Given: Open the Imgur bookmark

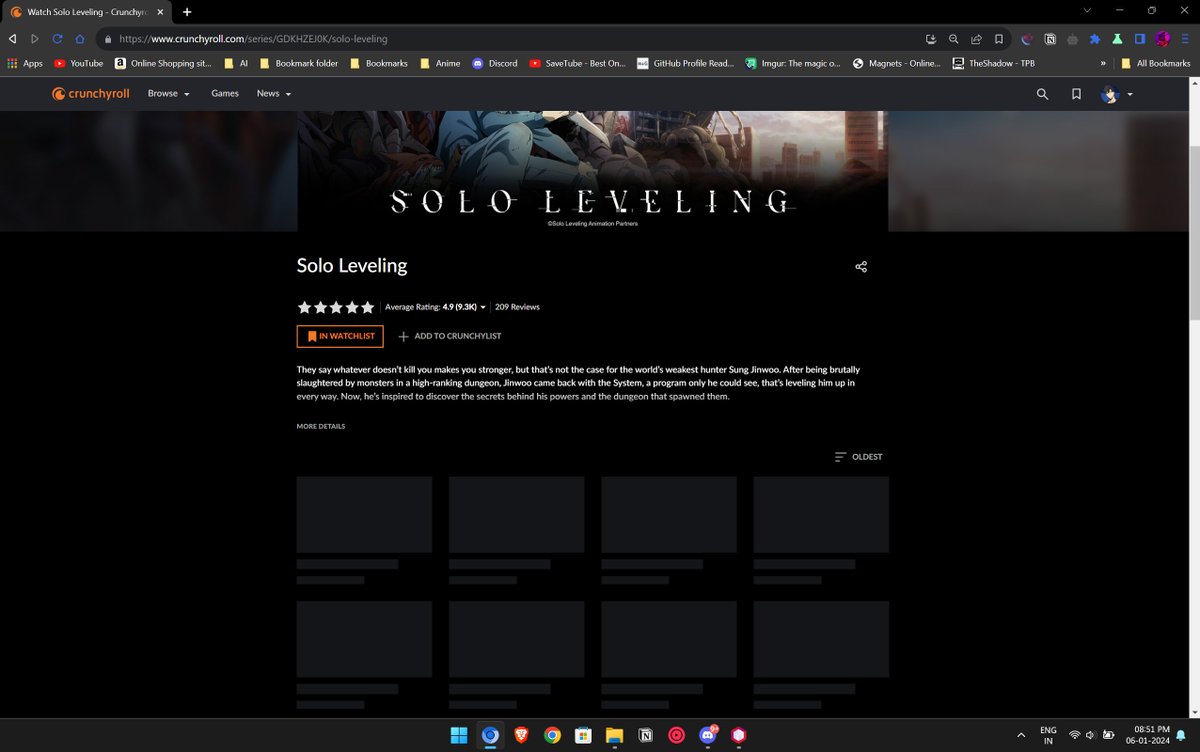Looking at the screenshot, I should click(794, 63).
